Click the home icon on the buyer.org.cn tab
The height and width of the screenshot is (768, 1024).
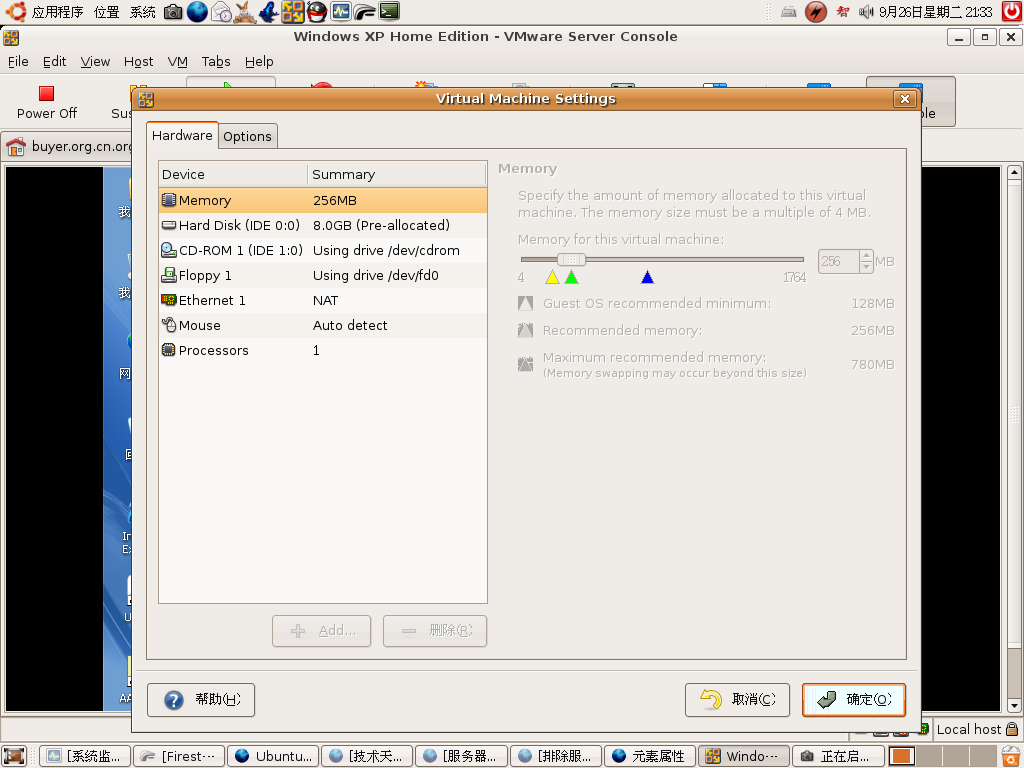point(16,146)
